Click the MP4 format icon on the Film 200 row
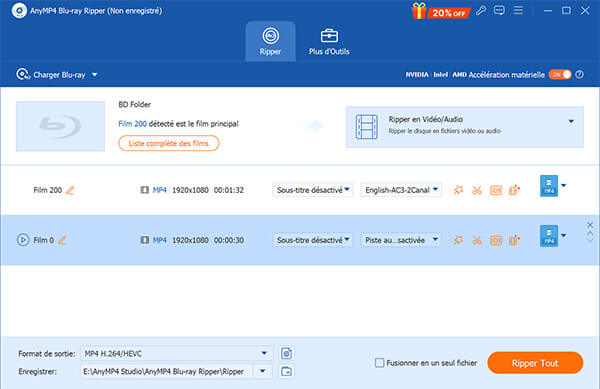The width and height of the screenshot is (600, 389). (x=549, y=186)
